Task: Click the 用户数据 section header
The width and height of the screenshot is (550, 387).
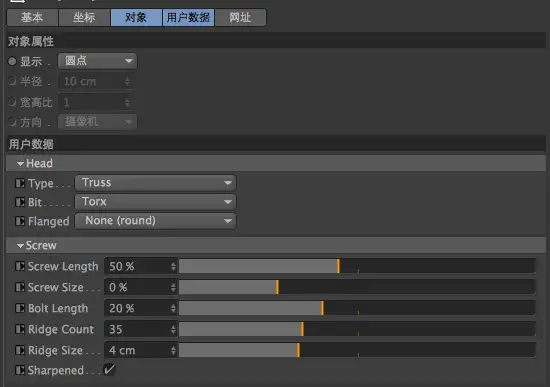Action: [276, 144]
